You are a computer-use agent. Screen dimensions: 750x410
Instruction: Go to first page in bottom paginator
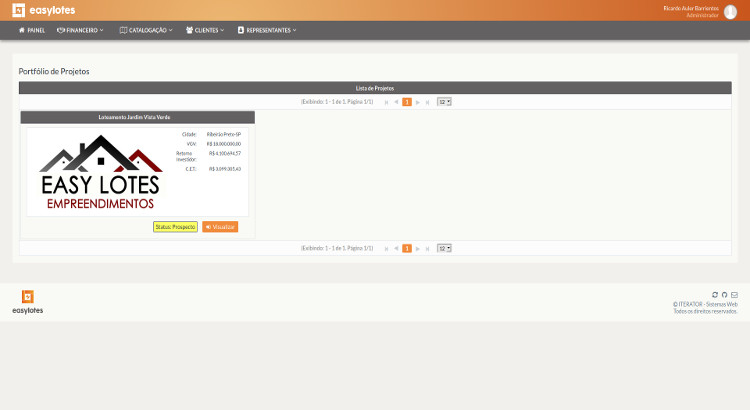[386, 249]
